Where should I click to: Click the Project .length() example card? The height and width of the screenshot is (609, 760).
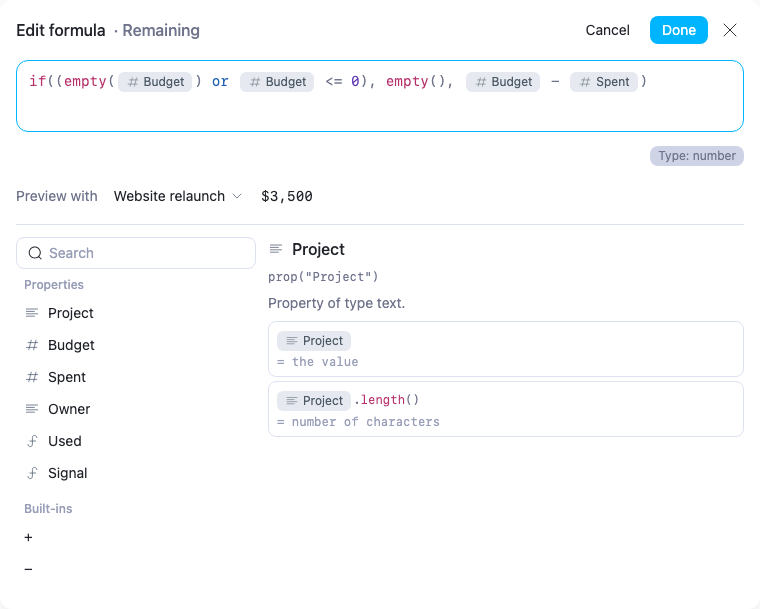[x=506, y=409]
